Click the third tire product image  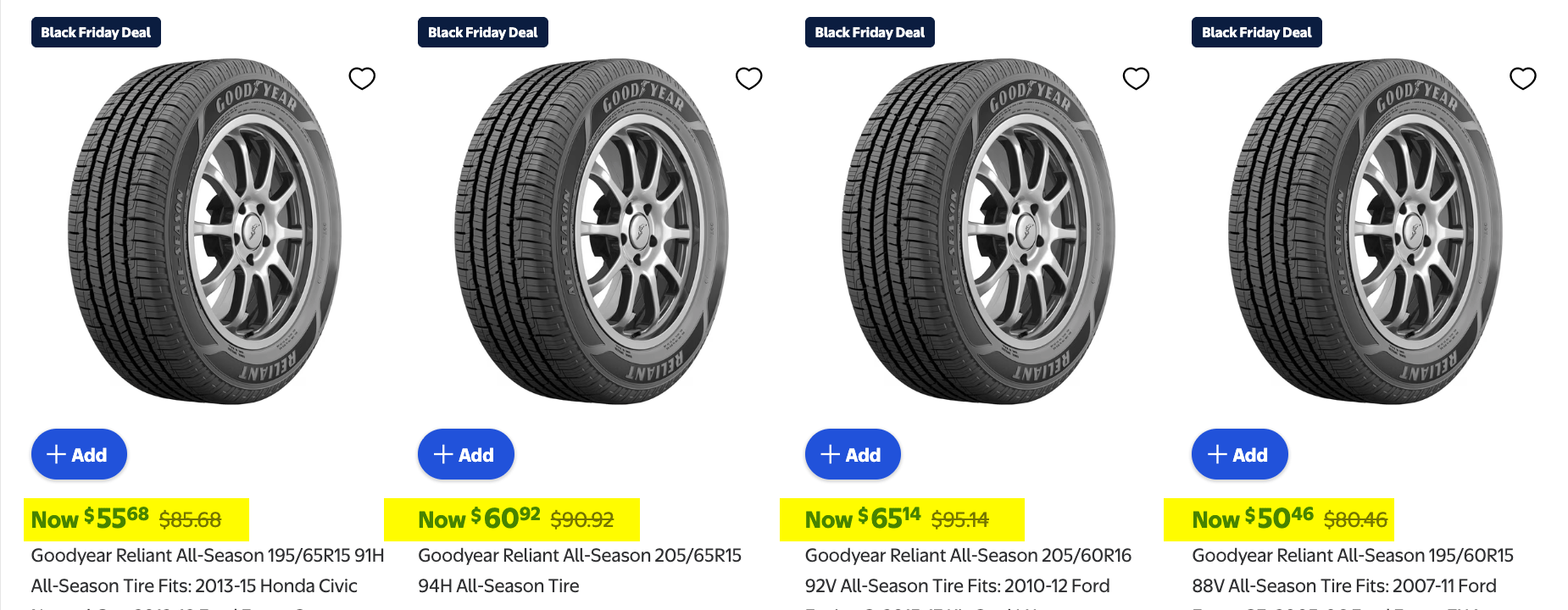tap(979, 231)
